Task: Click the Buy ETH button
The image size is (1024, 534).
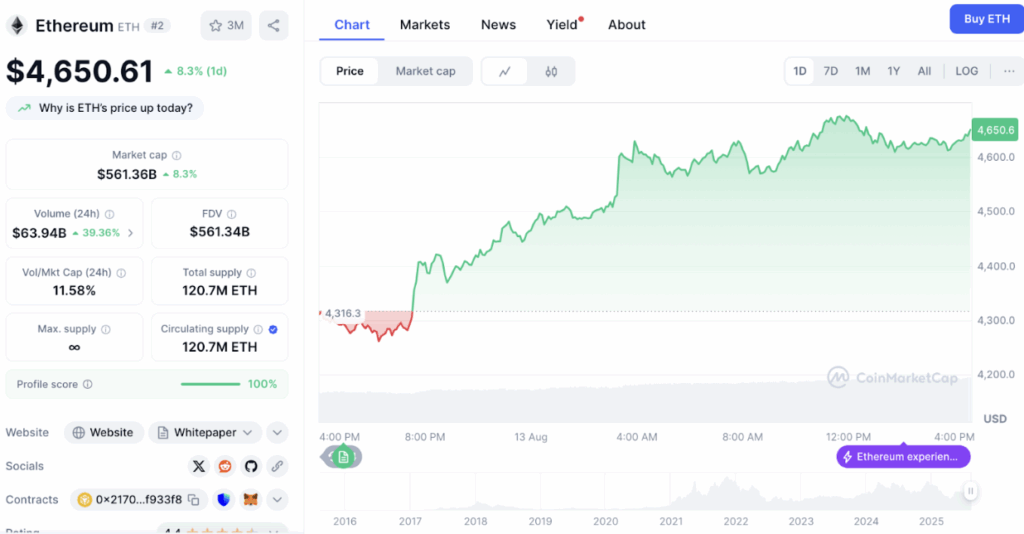Action: pos(986,19)
